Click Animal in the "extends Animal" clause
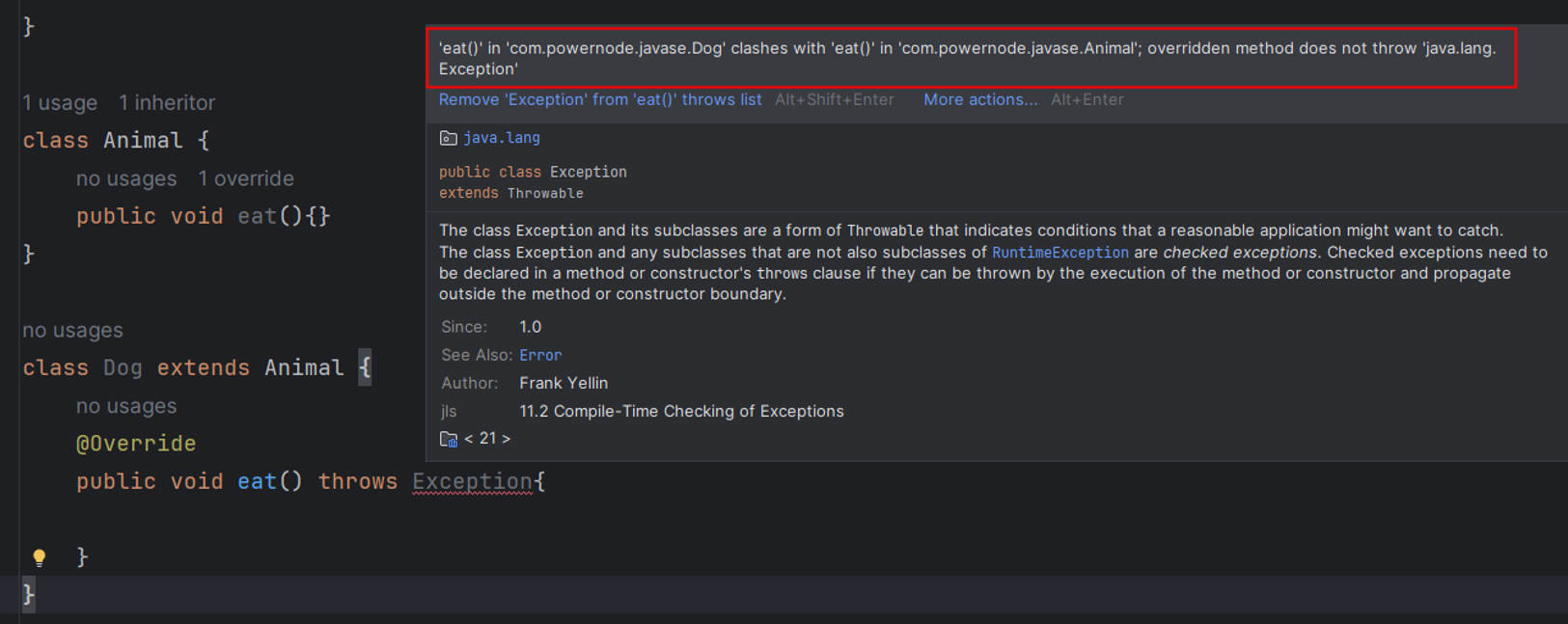 coord(304,367)
